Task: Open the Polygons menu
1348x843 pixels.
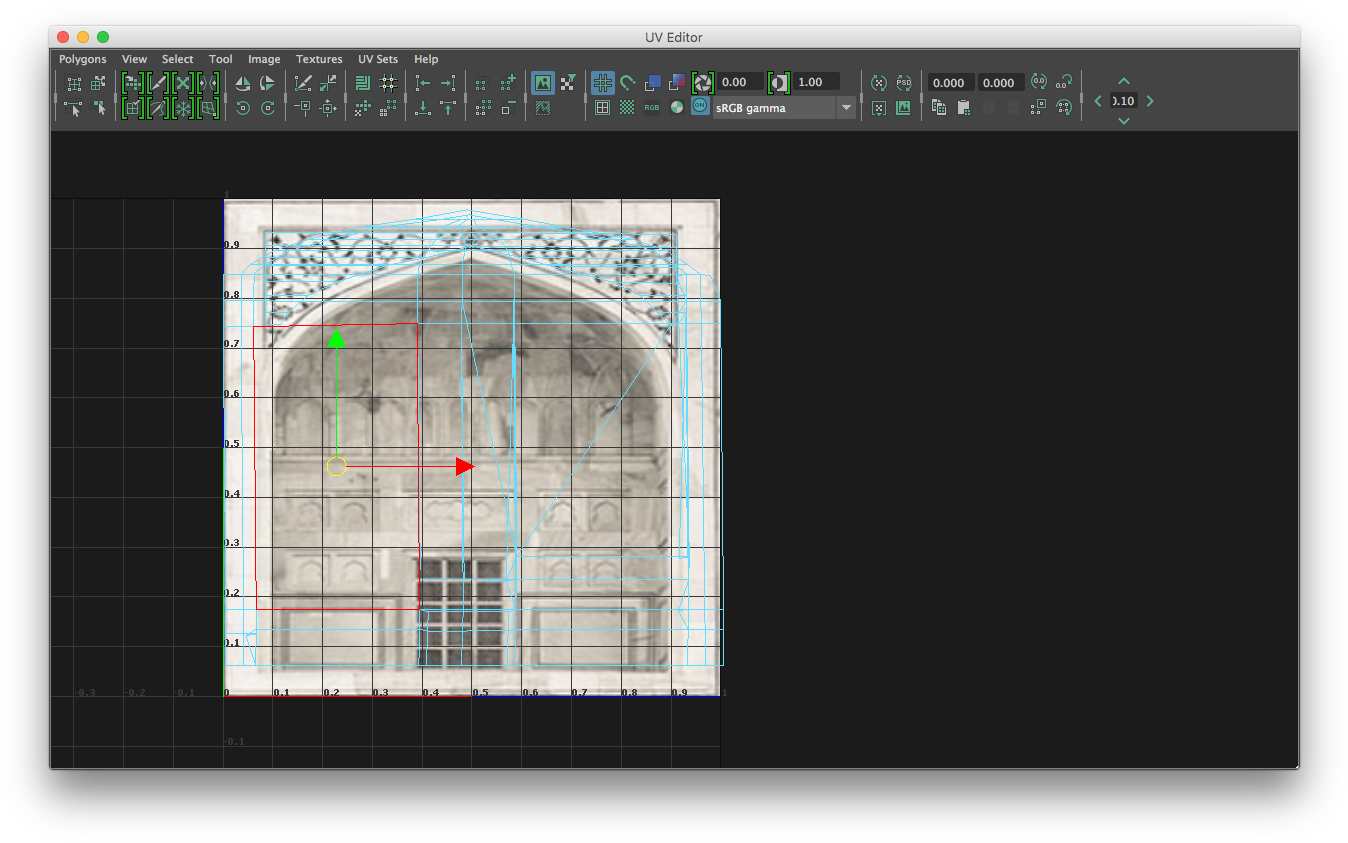Action: (x=82, y=59)
